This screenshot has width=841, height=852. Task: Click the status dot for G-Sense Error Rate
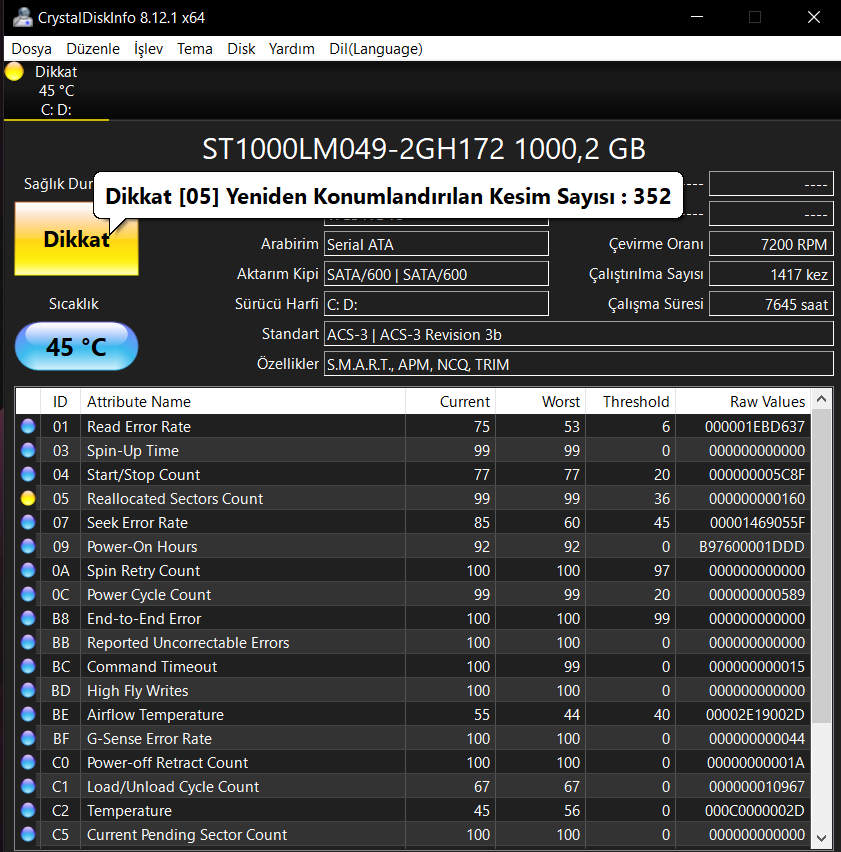click(x=28, y=738)
